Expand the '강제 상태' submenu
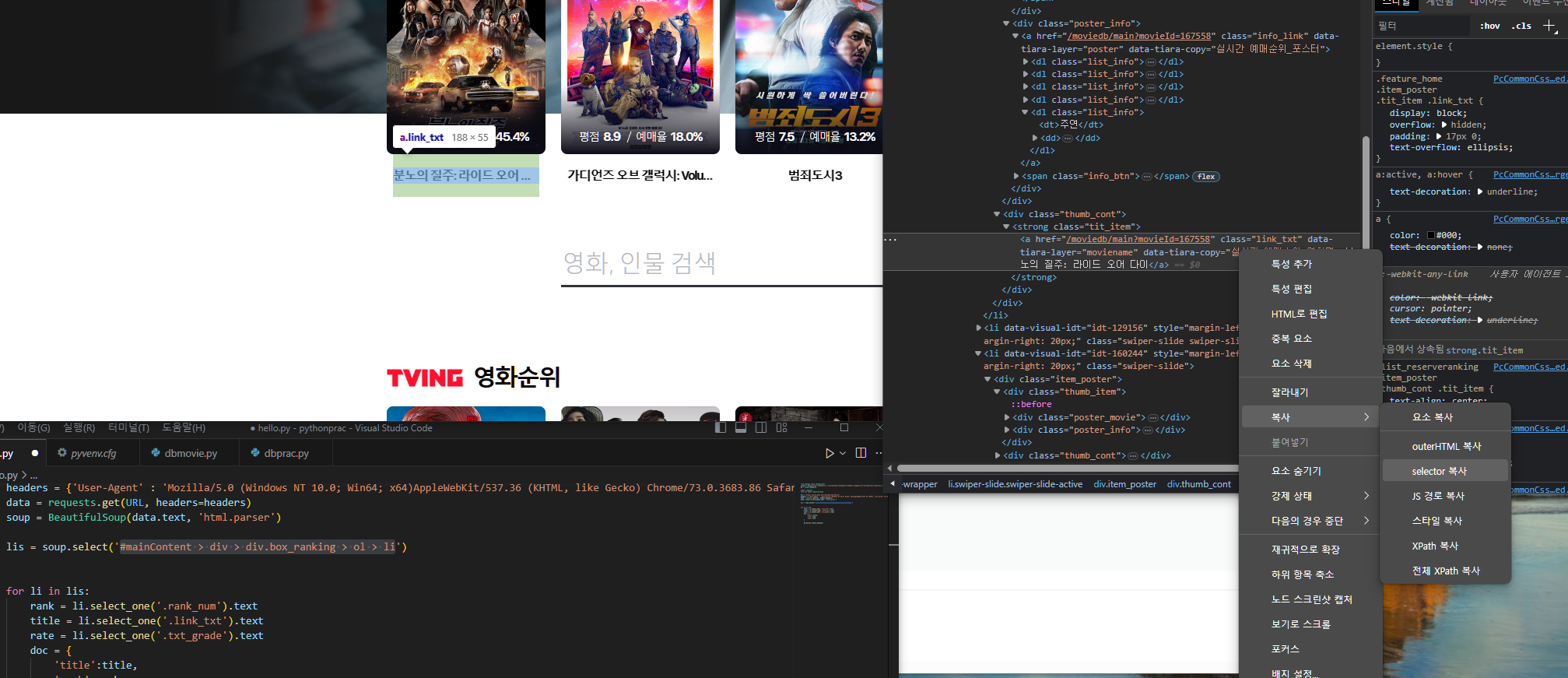Viewport: 1568px width, 678px height. 1310,496
